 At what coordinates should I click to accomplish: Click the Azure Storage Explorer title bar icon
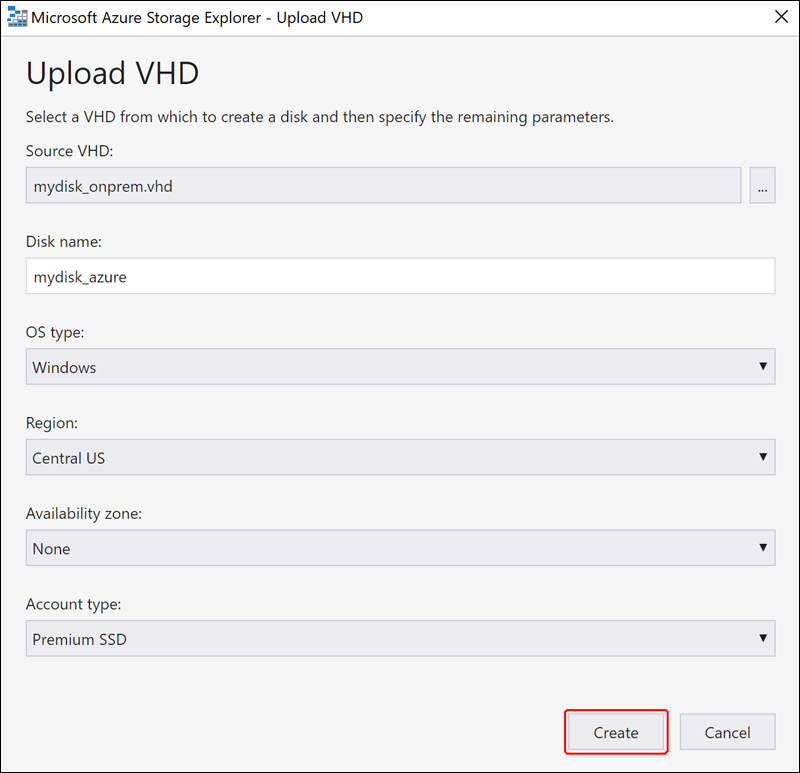pyautogui.click(x=17, y=17)
